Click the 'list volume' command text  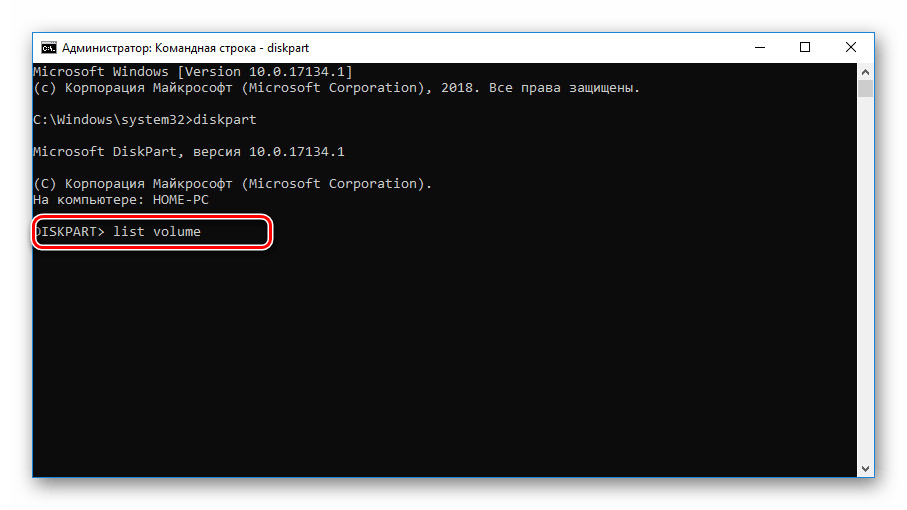point(157,232)
